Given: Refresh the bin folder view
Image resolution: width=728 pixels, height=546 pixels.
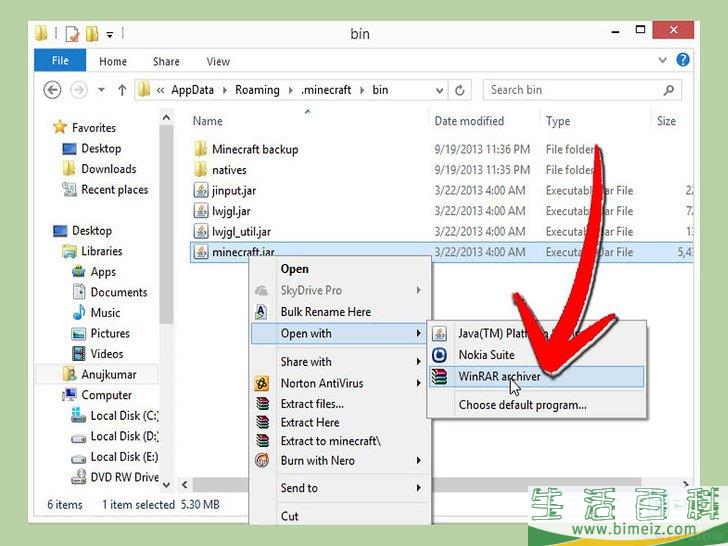Looking at the screenshot, I should point(460,90).
